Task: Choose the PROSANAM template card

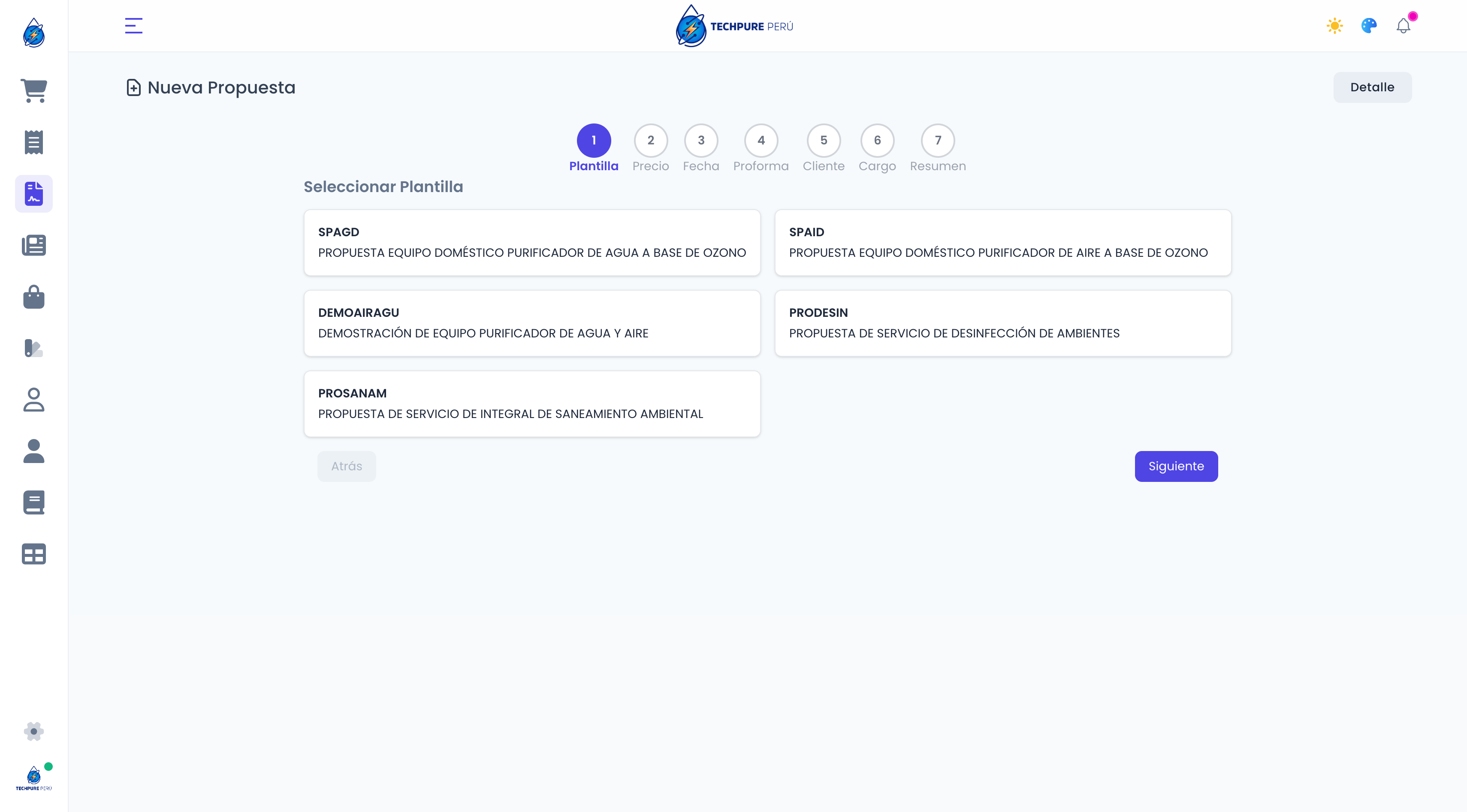Action: tap(532, 404)
